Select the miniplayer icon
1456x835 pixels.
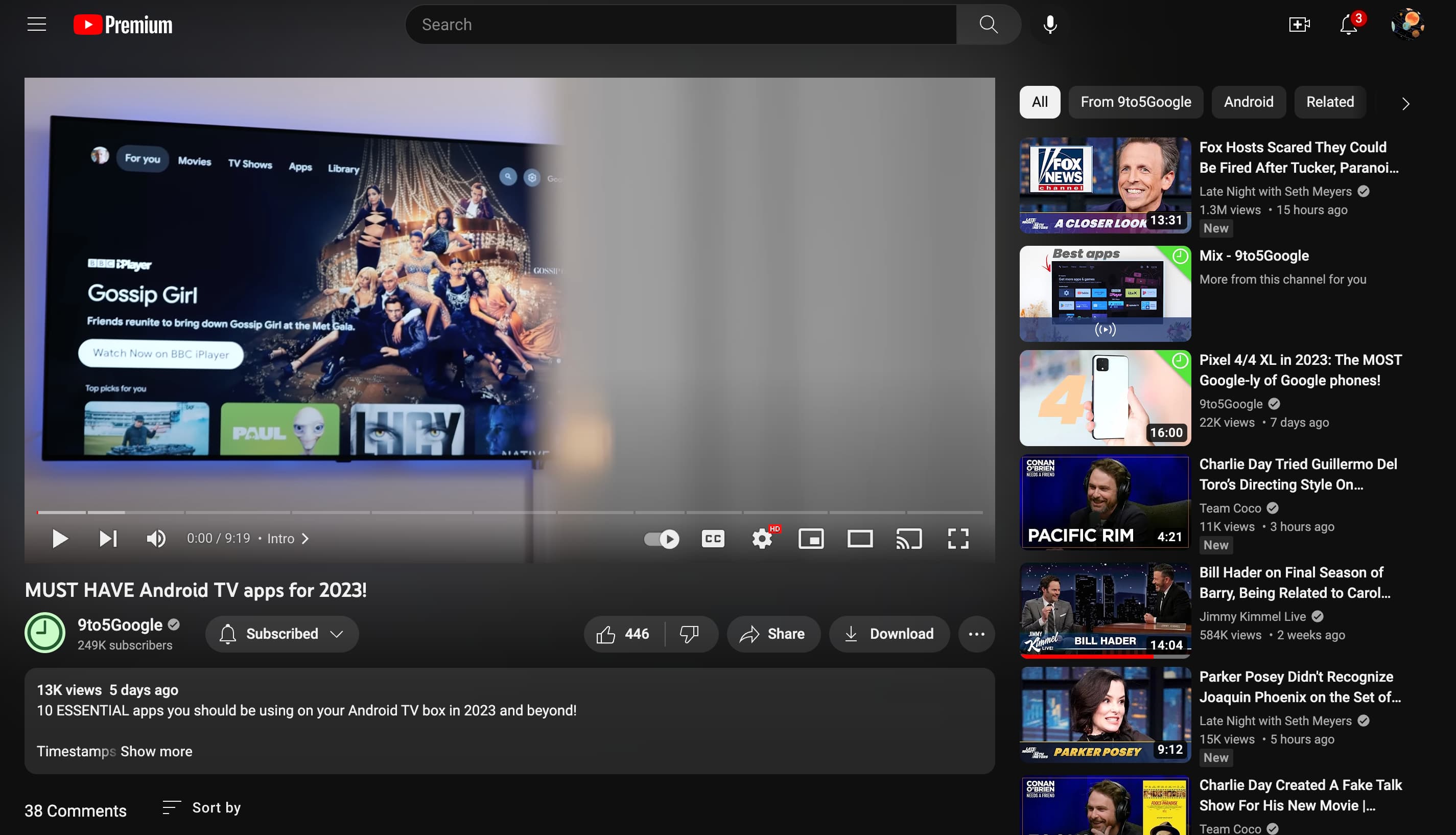(811, 539)
